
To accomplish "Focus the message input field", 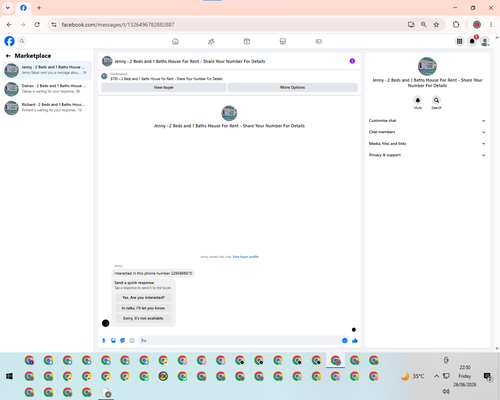I will (240, 340).
